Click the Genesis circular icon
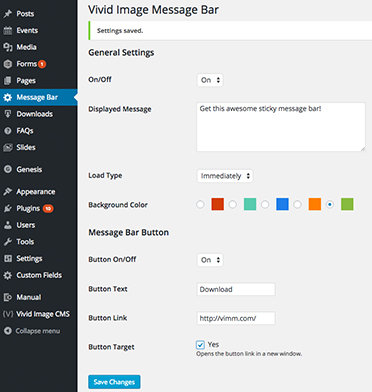372x392 pixels. [8, 169]
